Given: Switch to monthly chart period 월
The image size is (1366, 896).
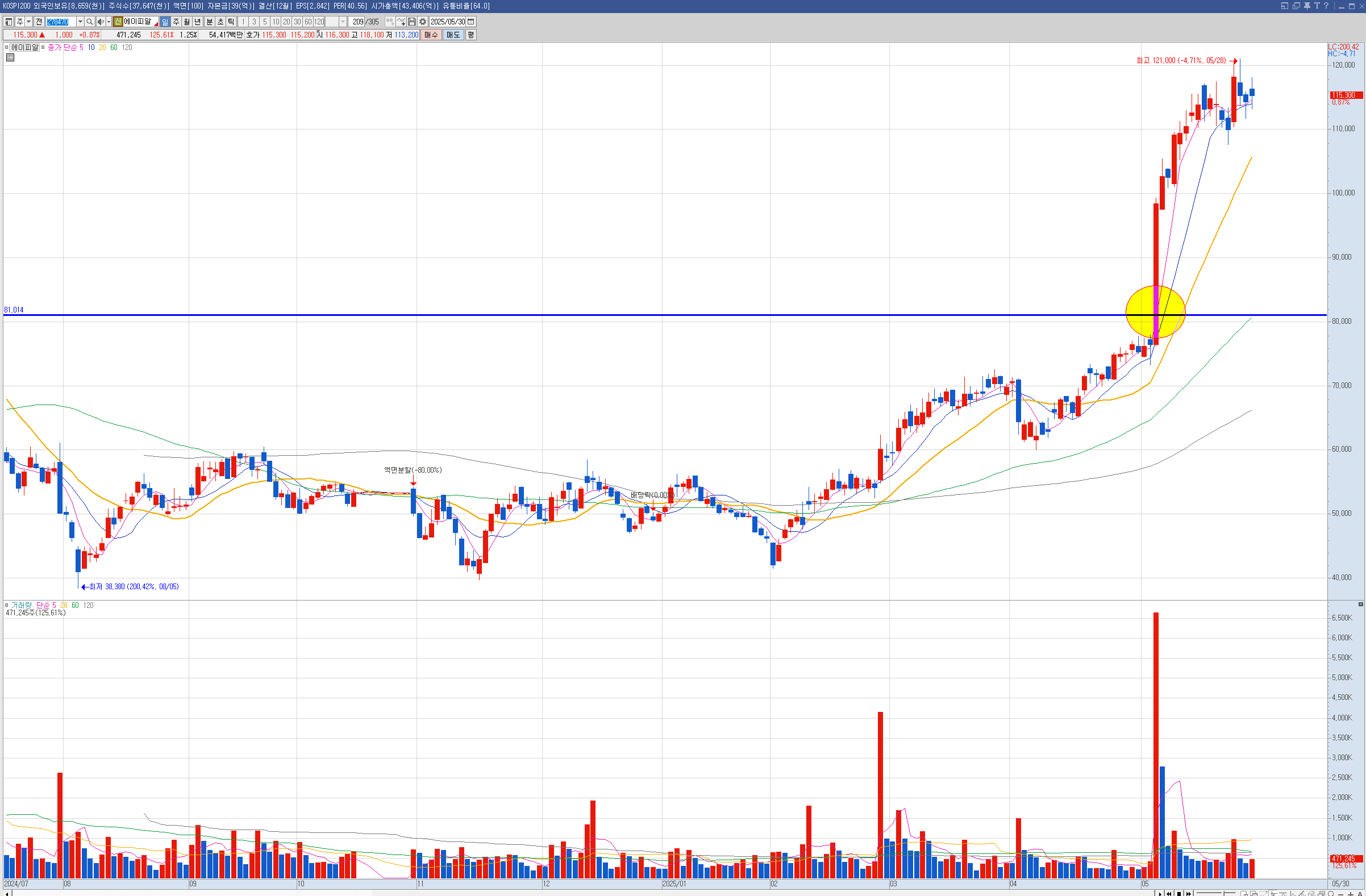Looking at the screenshot, I should click(187, 22).
